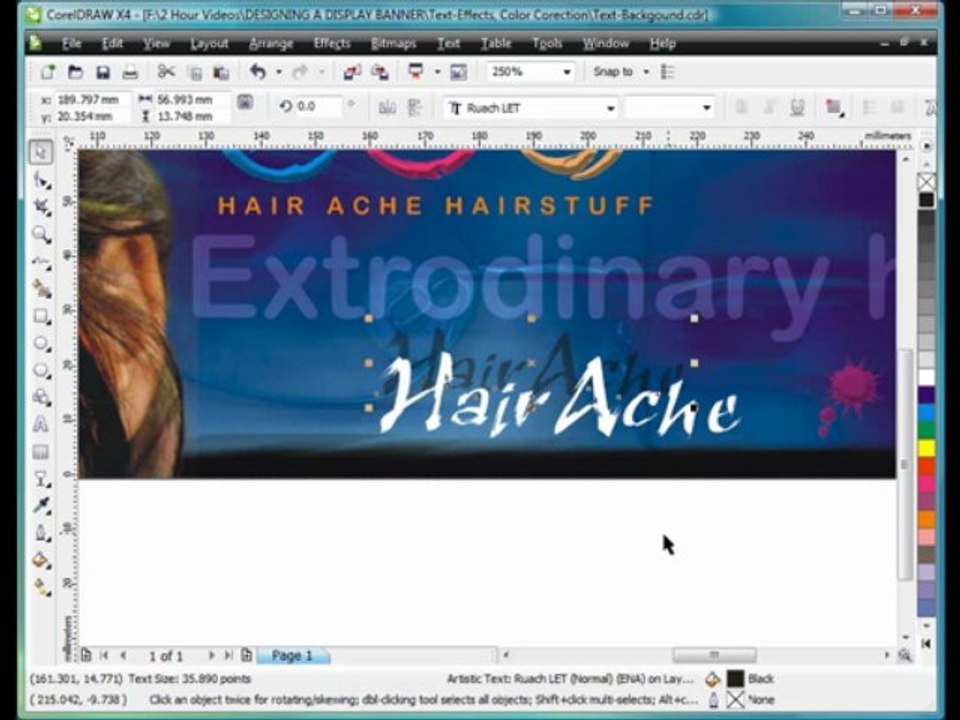
Task: Click the rotation angle field
Action: coord(317,107)
